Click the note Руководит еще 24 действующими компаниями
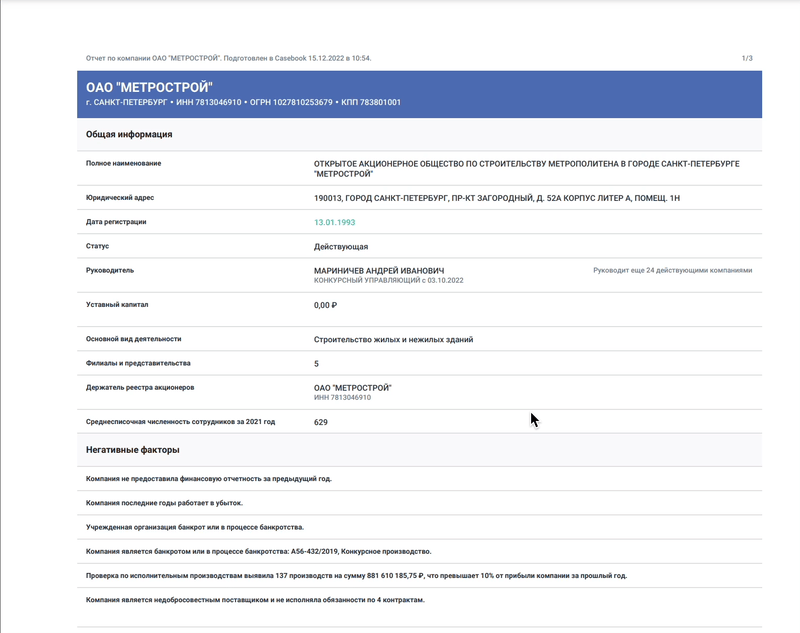This screenshot has height=633, width=800. coord(672,270)
